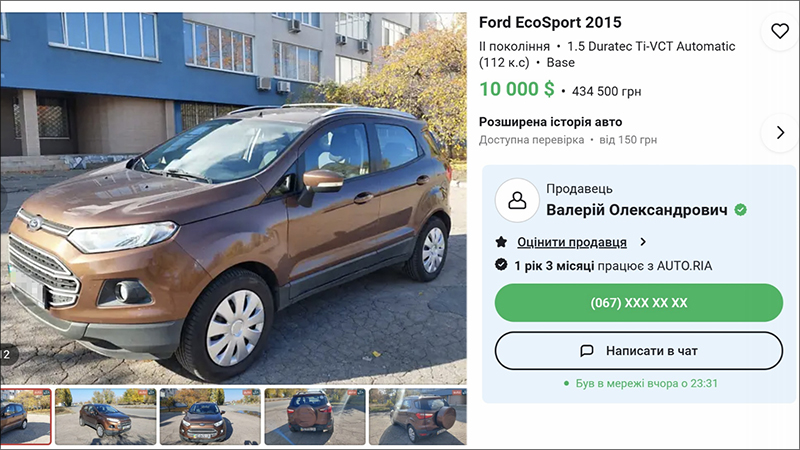Click the Розширена історія авто heading
Viewport: 800px width, 450px height.
tap(550, 122)
